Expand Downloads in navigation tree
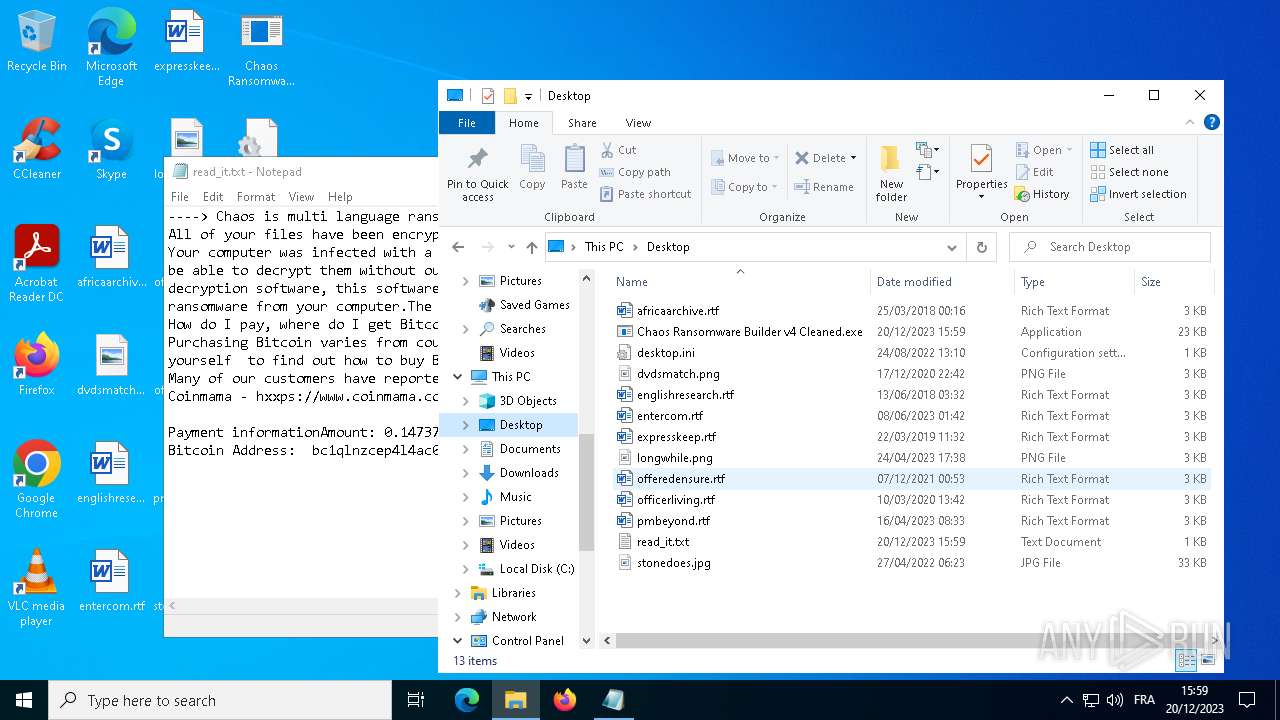The width and height of the screenshot is (1280, 720). [x=466, y=473]
